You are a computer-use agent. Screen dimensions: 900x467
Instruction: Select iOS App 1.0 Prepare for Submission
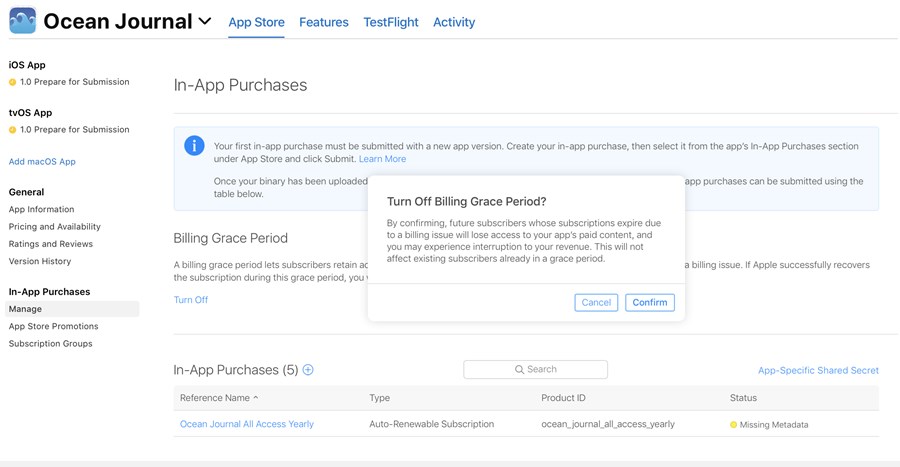(x=69, y=82)
